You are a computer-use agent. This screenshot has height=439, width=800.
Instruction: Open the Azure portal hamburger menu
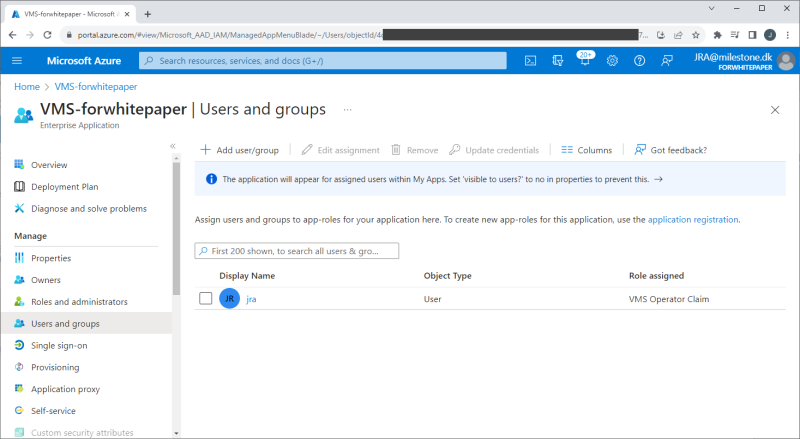(x=17, y=61)
